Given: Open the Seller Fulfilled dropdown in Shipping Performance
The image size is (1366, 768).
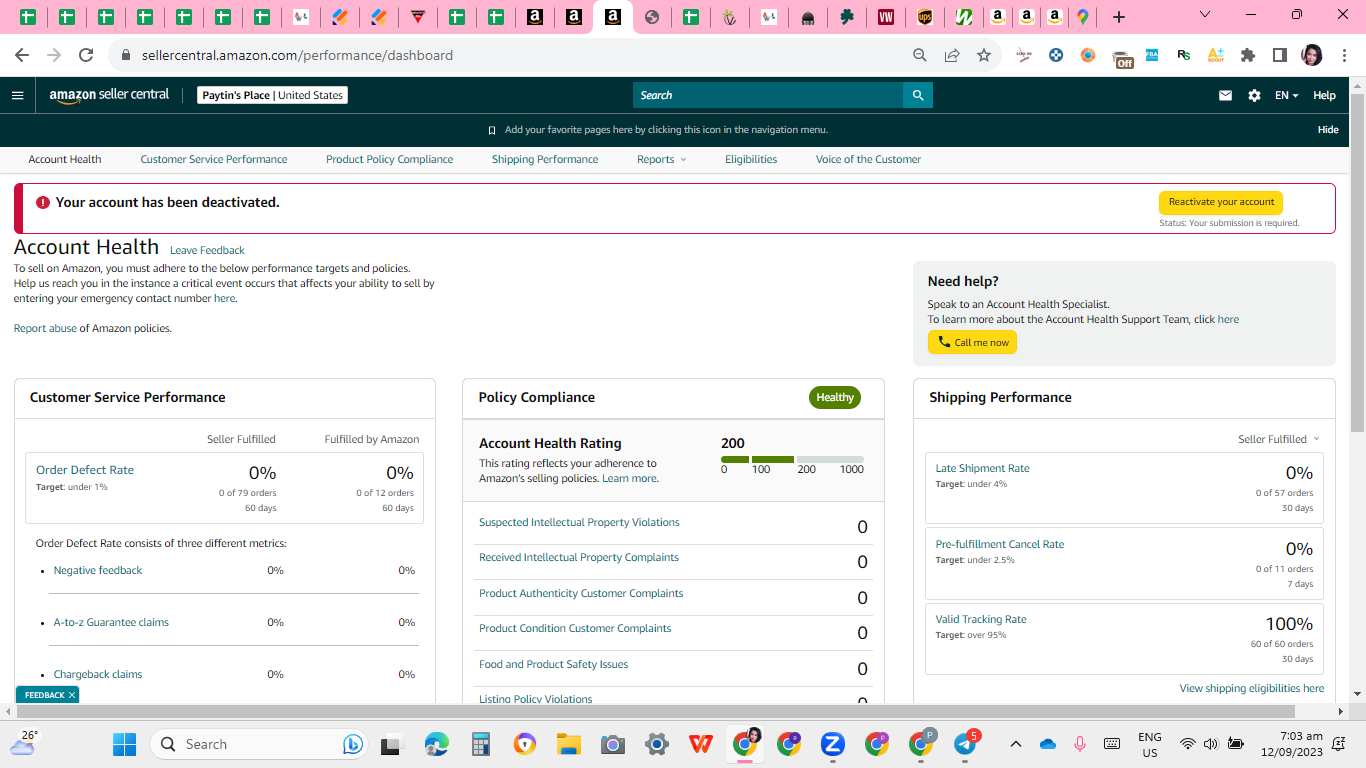Looking at the screenshot, I should pyautogui.click(x=1278, y=439).
